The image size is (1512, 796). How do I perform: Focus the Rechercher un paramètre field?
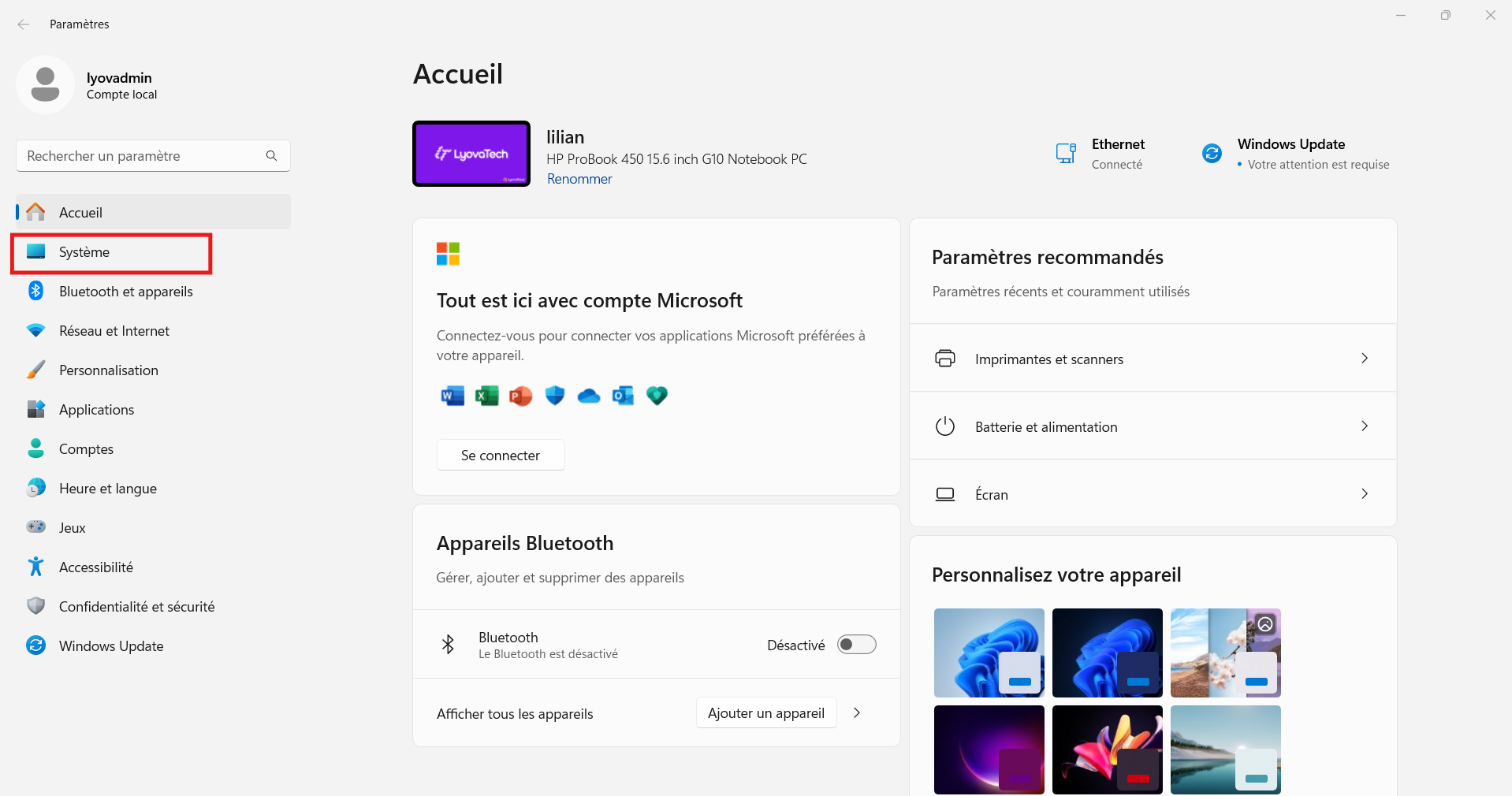click(142, 156)
